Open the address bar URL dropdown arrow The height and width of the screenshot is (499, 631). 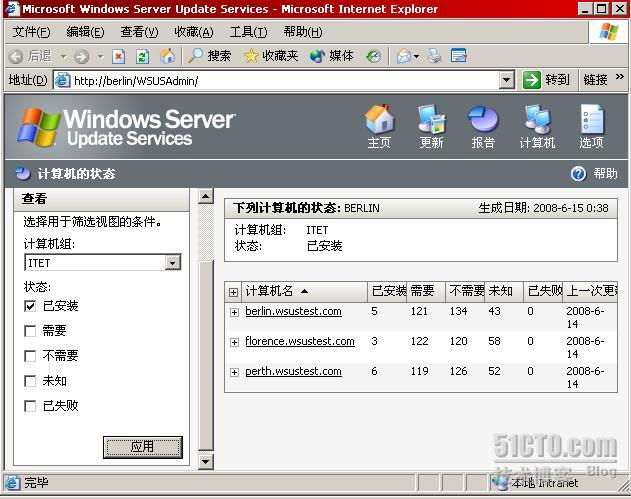[507, 80]
